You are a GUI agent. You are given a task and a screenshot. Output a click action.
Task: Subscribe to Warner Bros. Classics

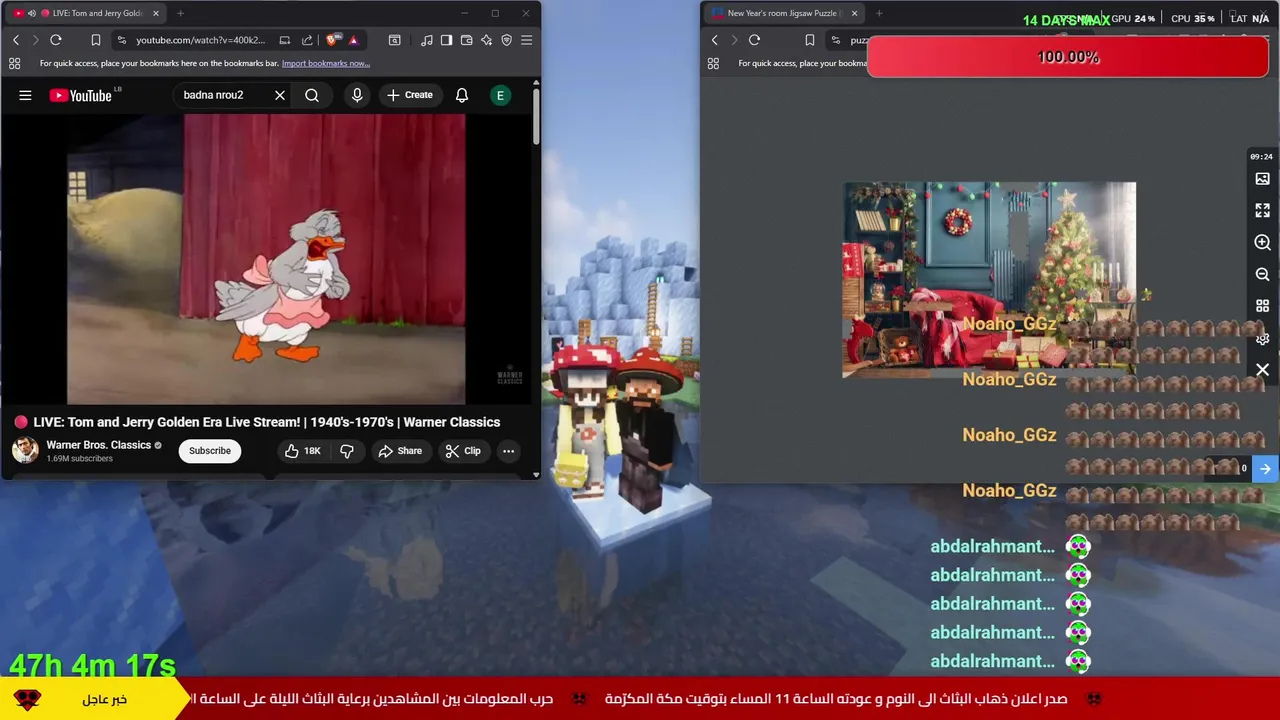click(x=210, y=451)
